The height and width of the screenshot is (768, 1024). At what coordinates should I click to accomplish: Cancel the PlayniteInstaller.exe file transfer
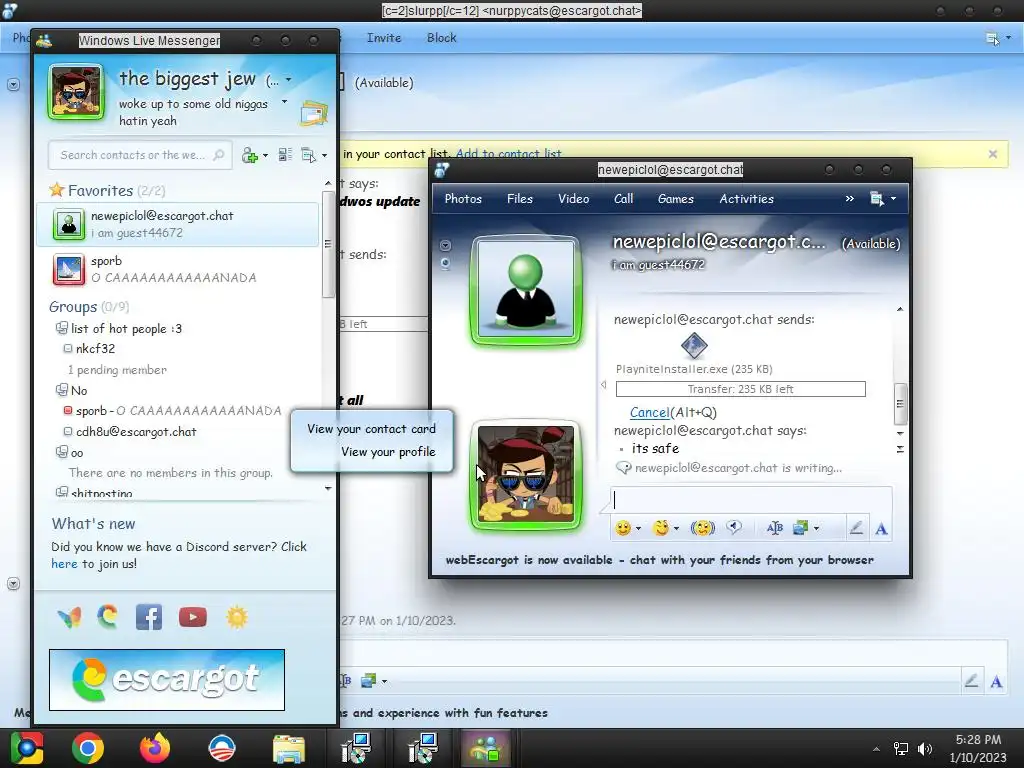(x=649, y=412)
